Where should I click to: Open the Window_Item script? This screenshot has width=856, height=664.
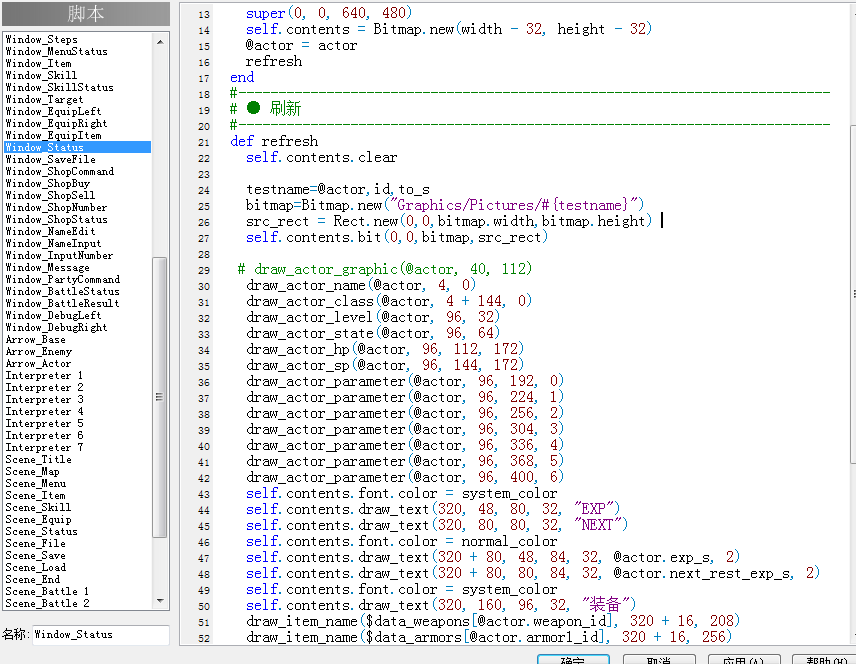pos(38,63)
